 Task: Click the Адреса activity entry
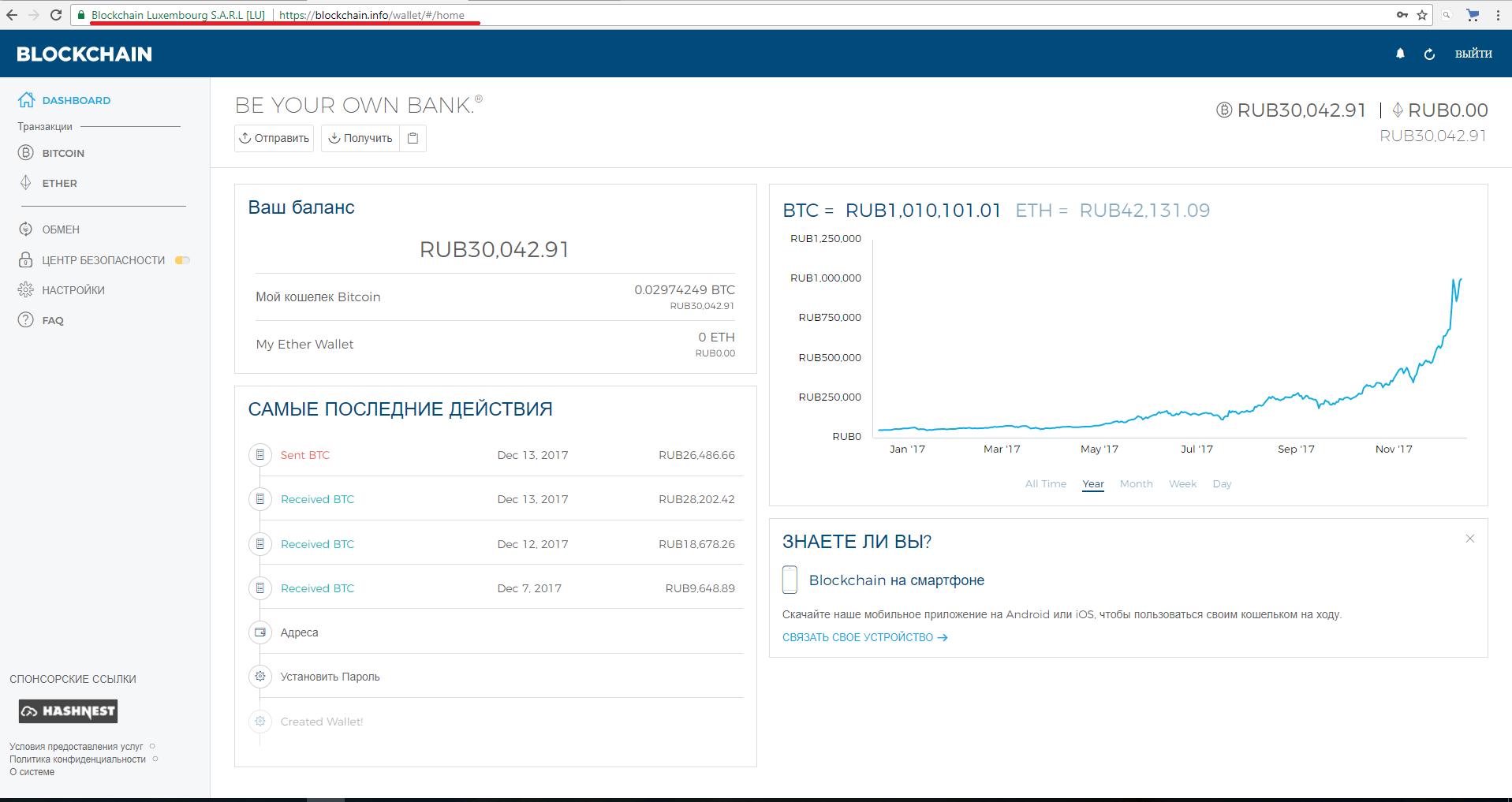coord(299,632)
